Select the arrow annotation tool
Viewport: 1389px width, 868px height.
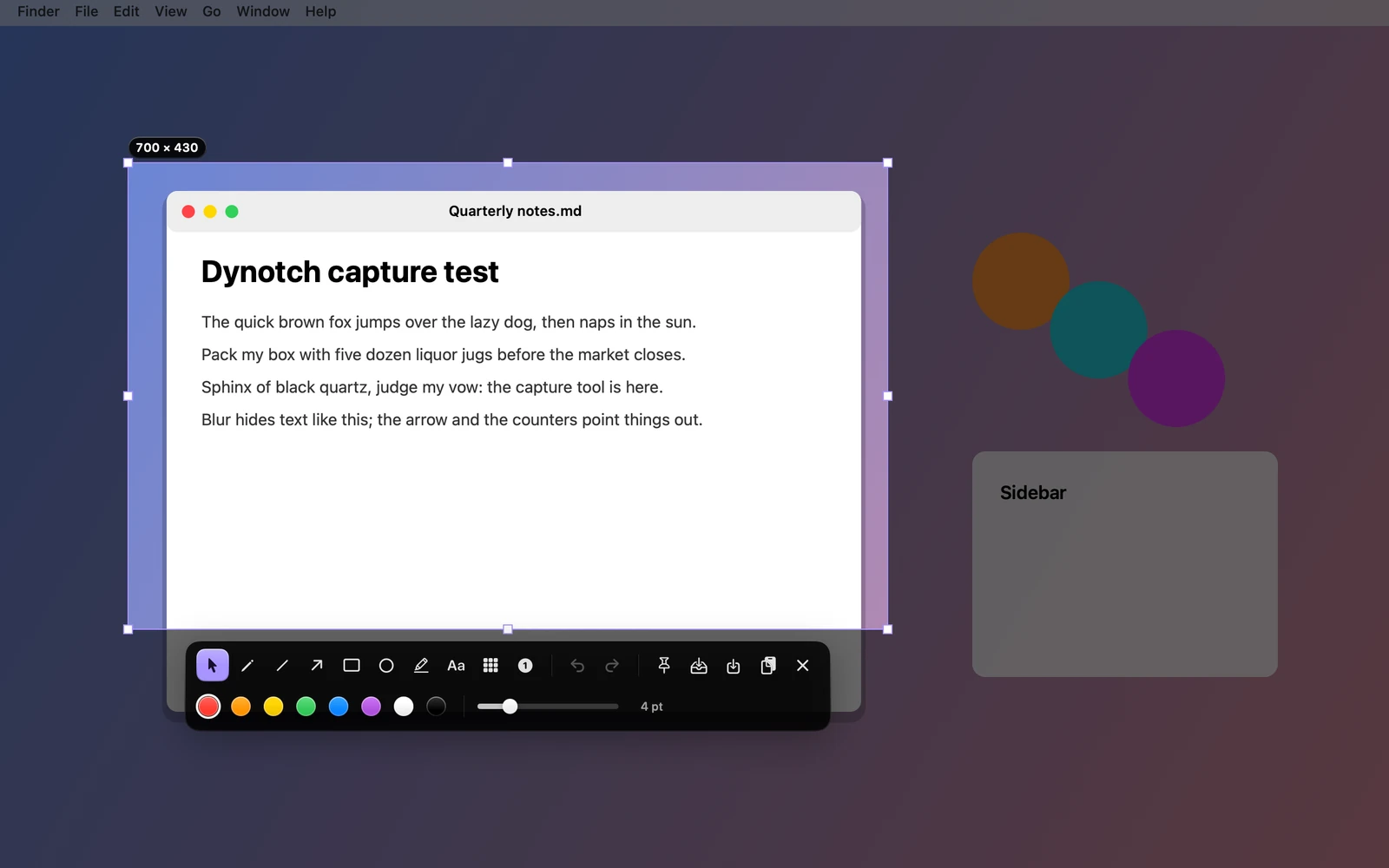point(317,666)
